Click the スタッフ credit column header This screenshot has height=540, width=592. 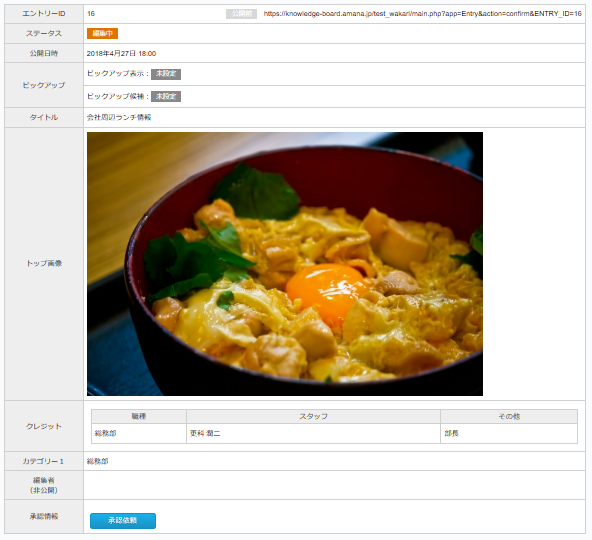pos(313,416)
